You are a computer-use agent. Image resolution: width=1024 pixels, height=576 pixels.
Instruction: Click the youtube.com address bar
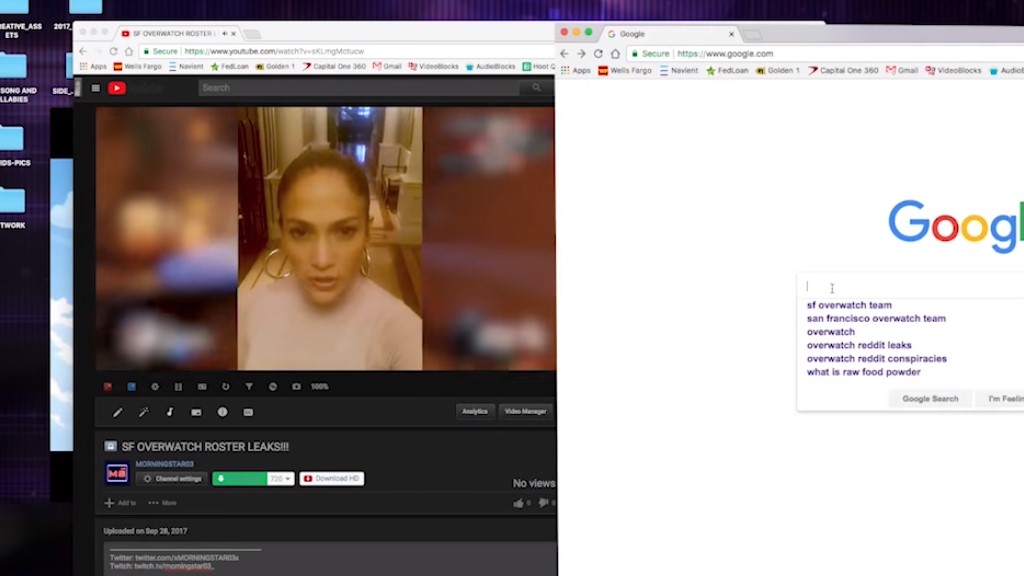coord(347,51)
